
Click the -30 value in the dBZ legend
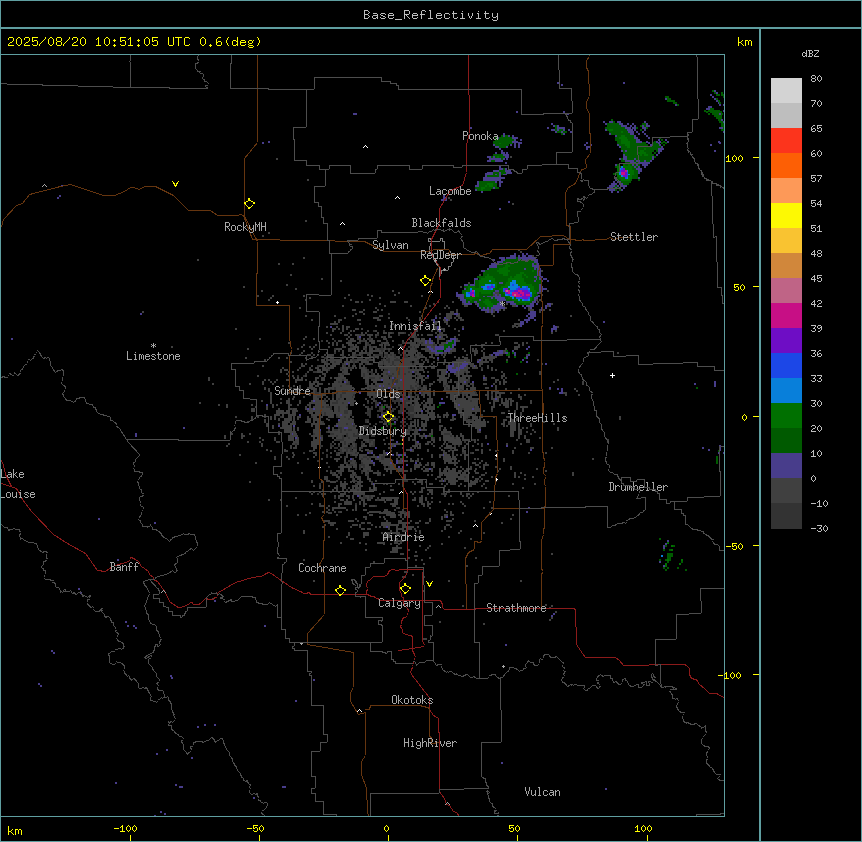tap(819, 528)
